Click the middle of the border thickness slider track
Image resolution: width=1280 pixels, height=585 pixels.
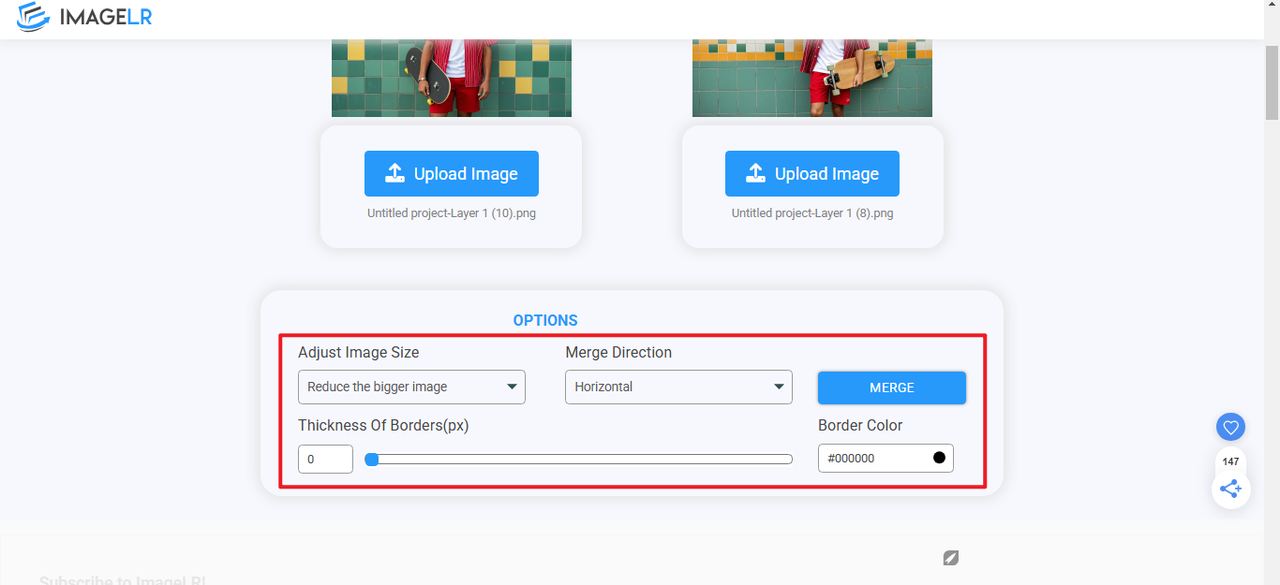580,459
